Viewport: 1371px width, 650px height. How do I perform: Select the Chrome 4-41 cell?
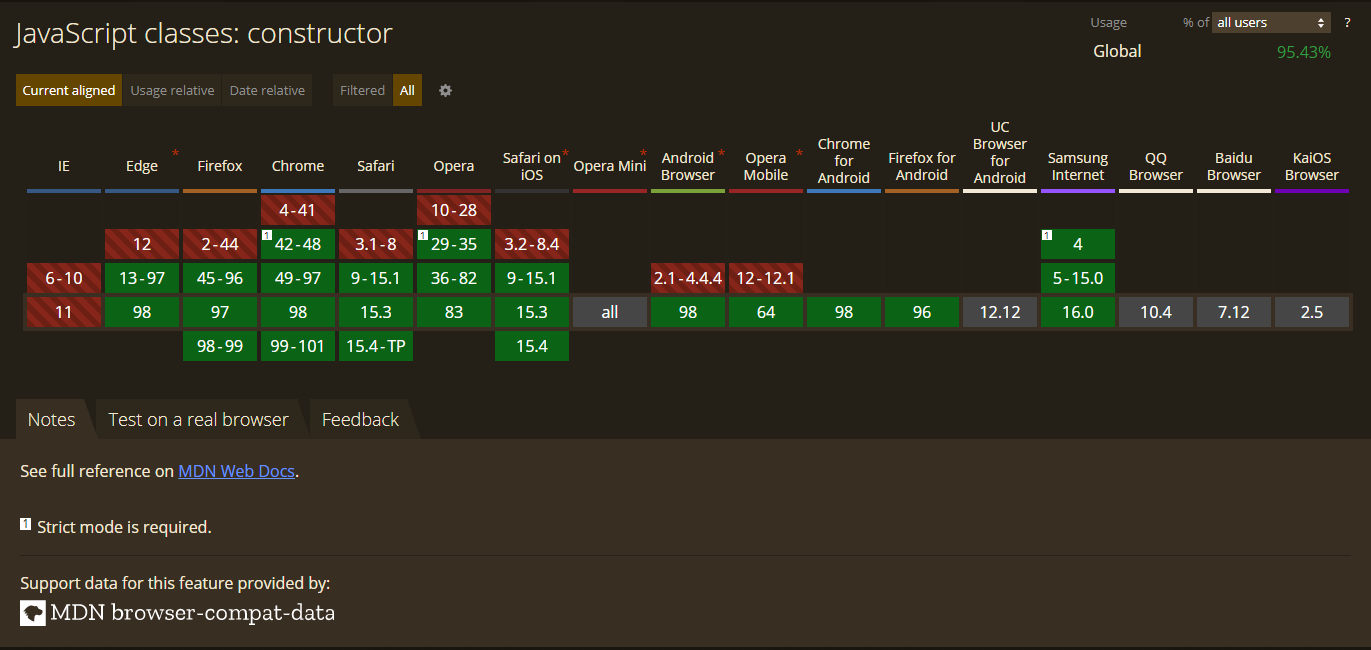click(298, 210)
